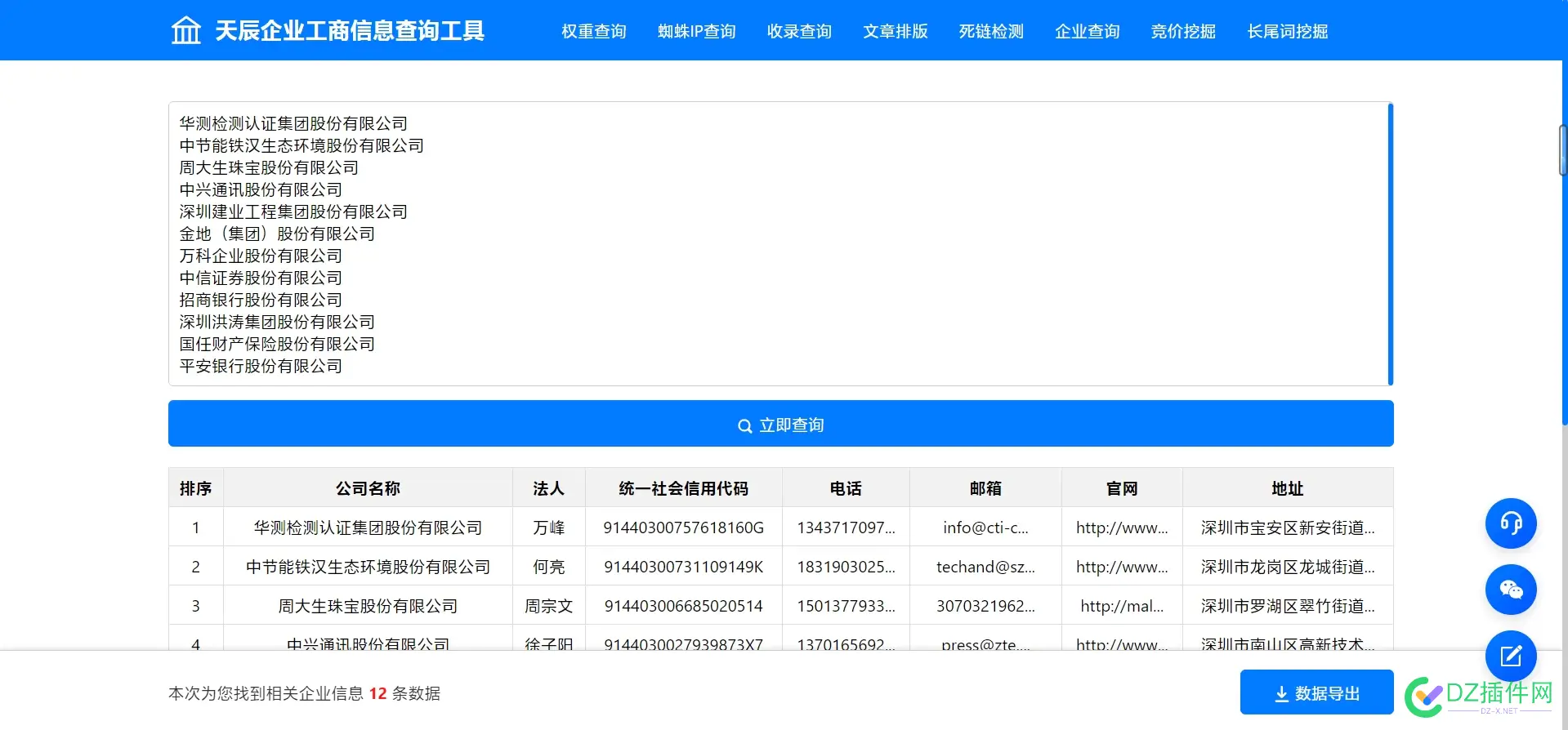
Task: Click the 法人 column header
Action: 548,487
